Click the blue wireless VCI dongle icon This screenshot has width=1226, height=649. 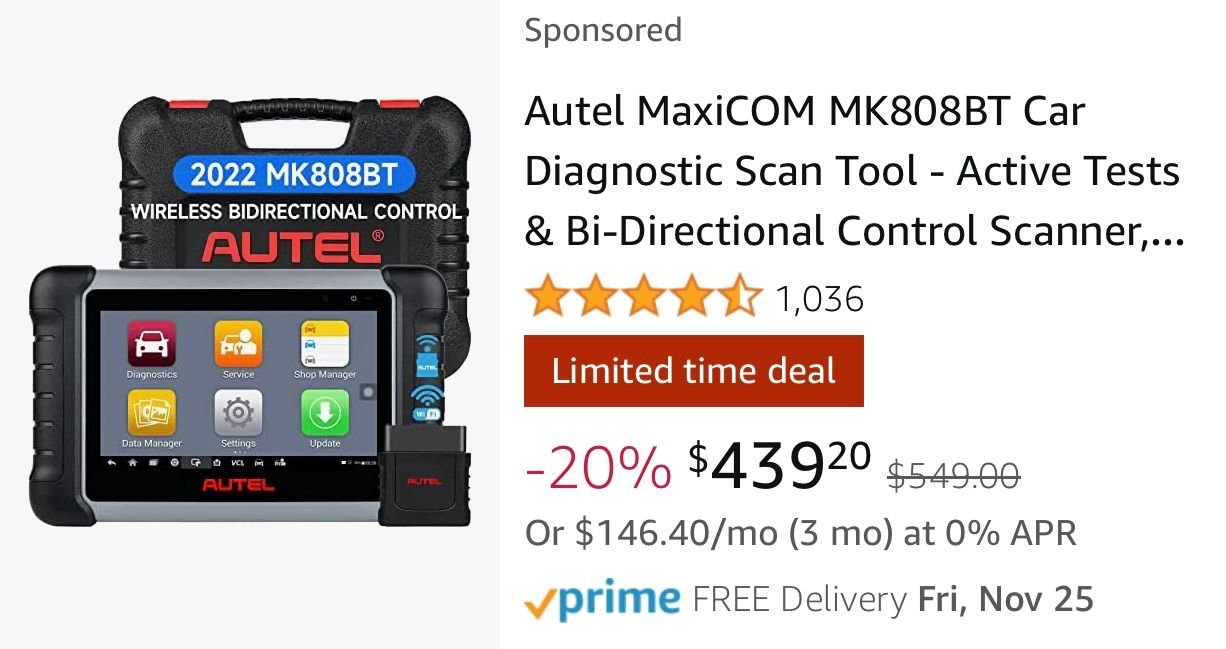(x=427, y=356)
